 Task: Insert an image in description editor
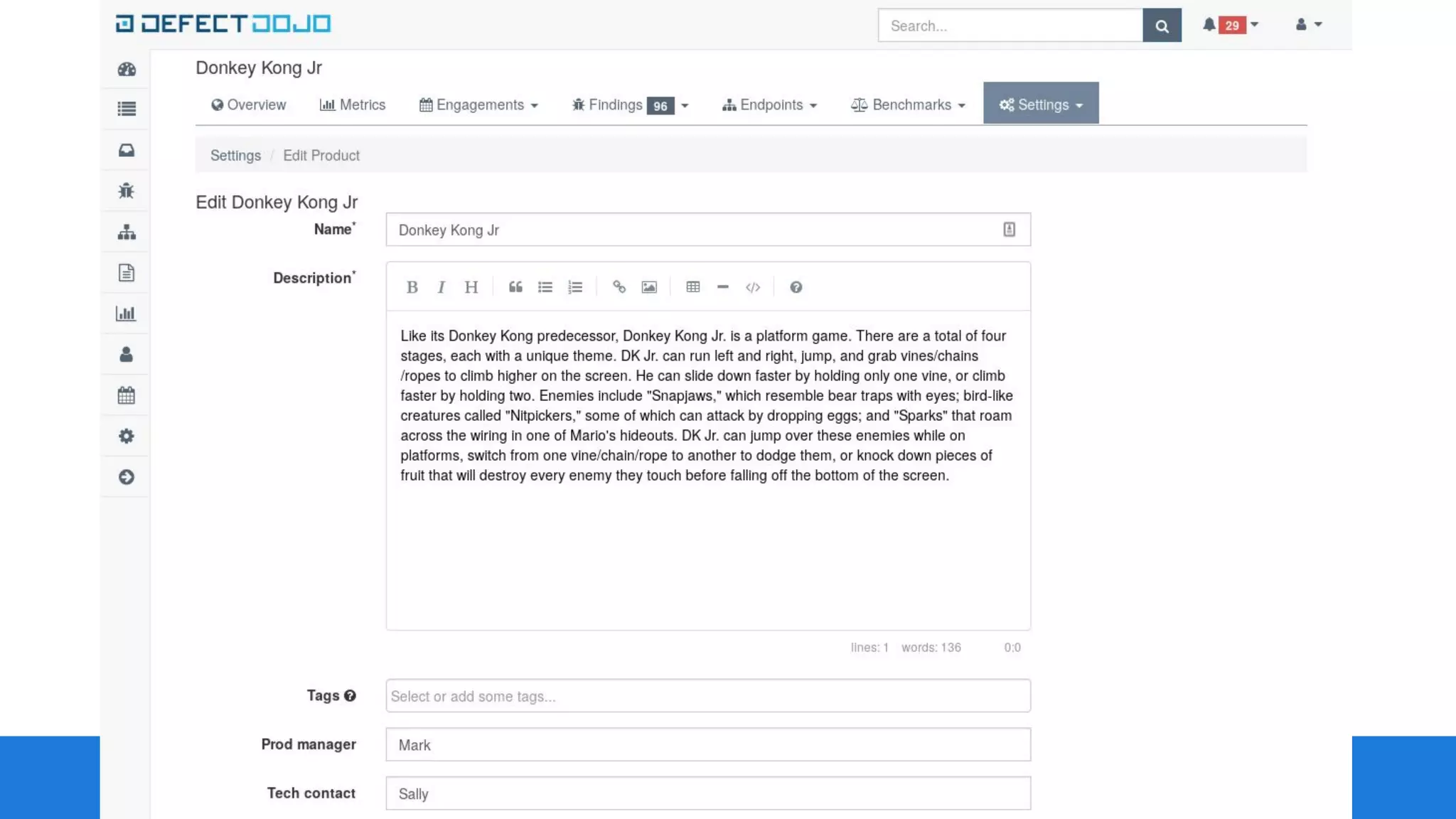pos(649,287)
